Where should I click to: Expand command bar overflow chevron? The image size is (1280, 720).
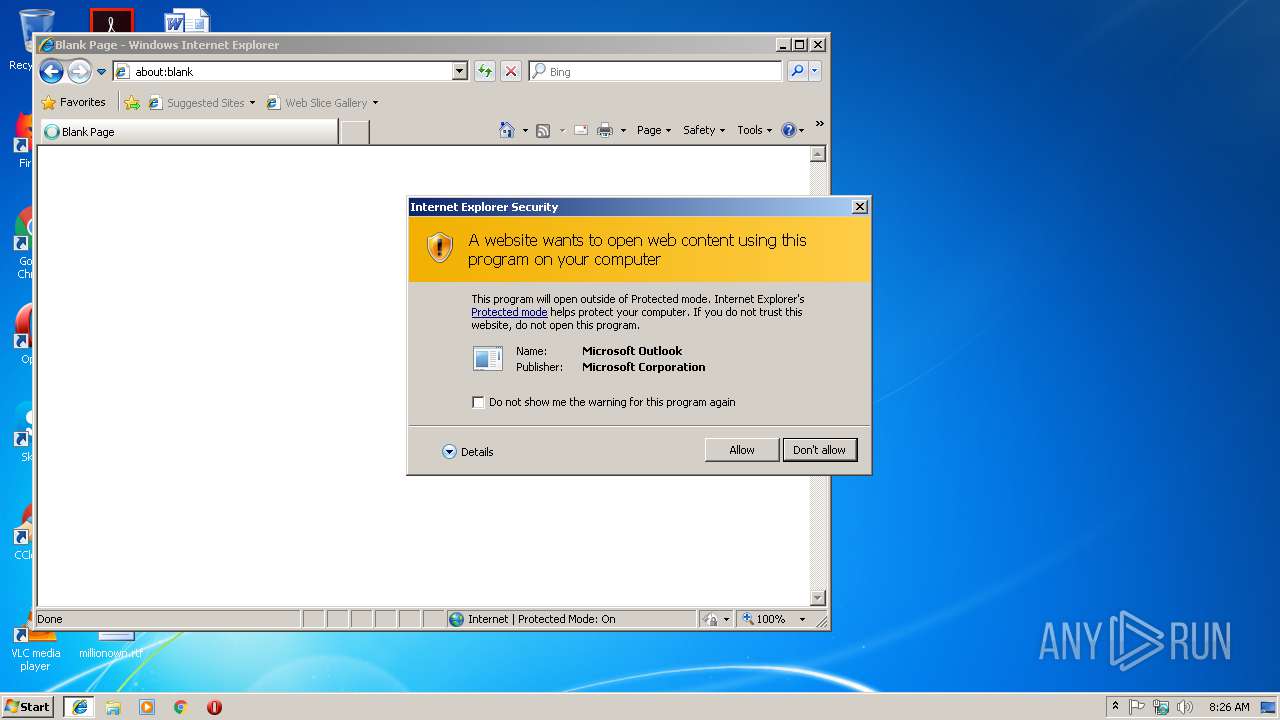pos(820,124)
